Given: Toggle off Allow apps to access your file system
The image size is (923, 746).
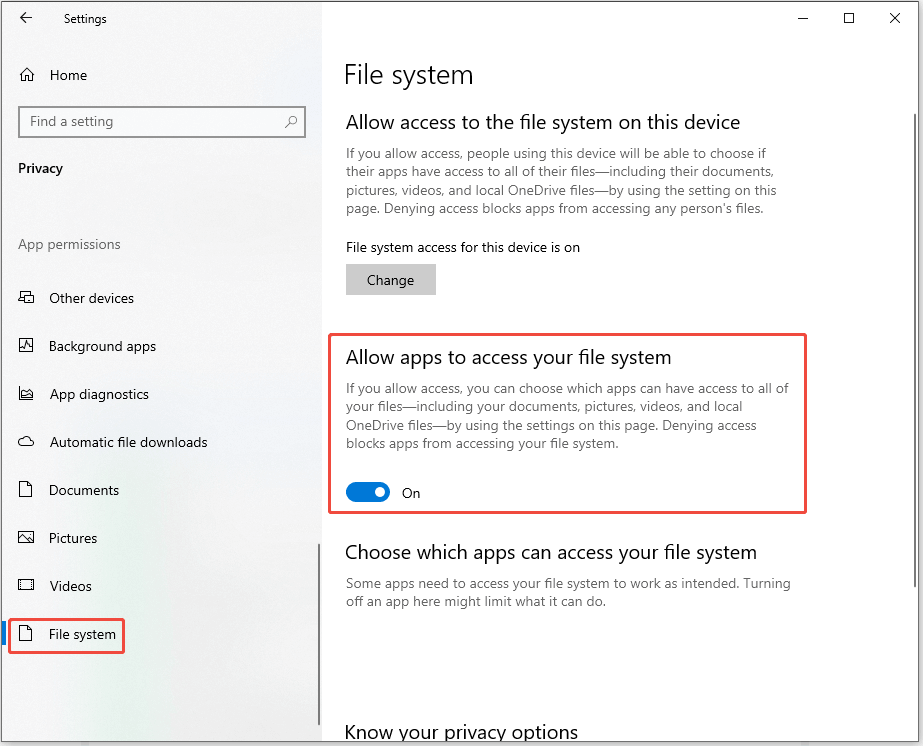Looking at the screenshot, I should (367, 492).
